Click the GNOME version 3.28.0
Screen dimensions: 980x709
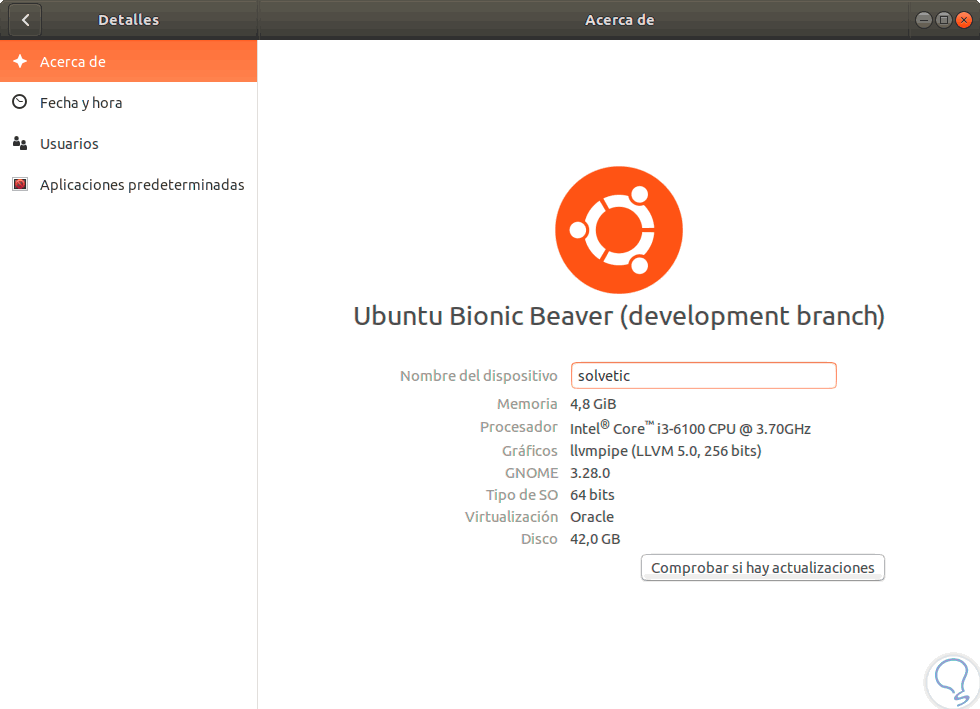pyautogui.click(x=590, y=473)
